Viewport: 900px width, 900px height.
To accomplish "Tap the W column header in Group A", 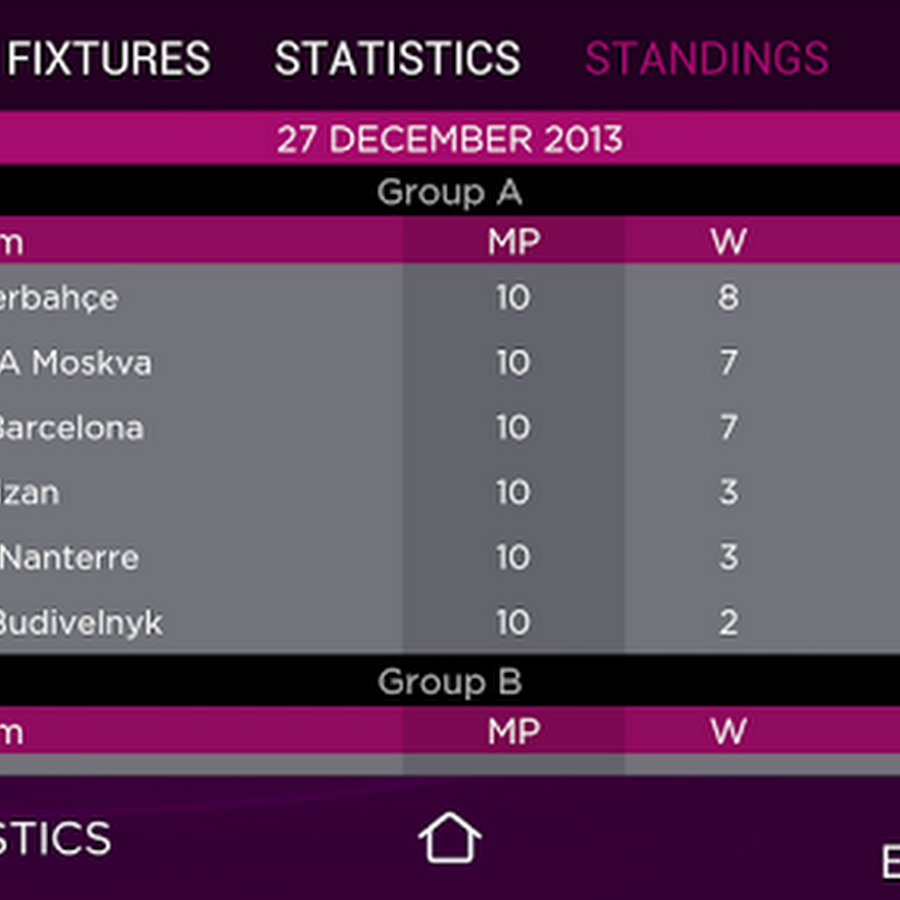I will pyautogui.click(x=728, y=241).
